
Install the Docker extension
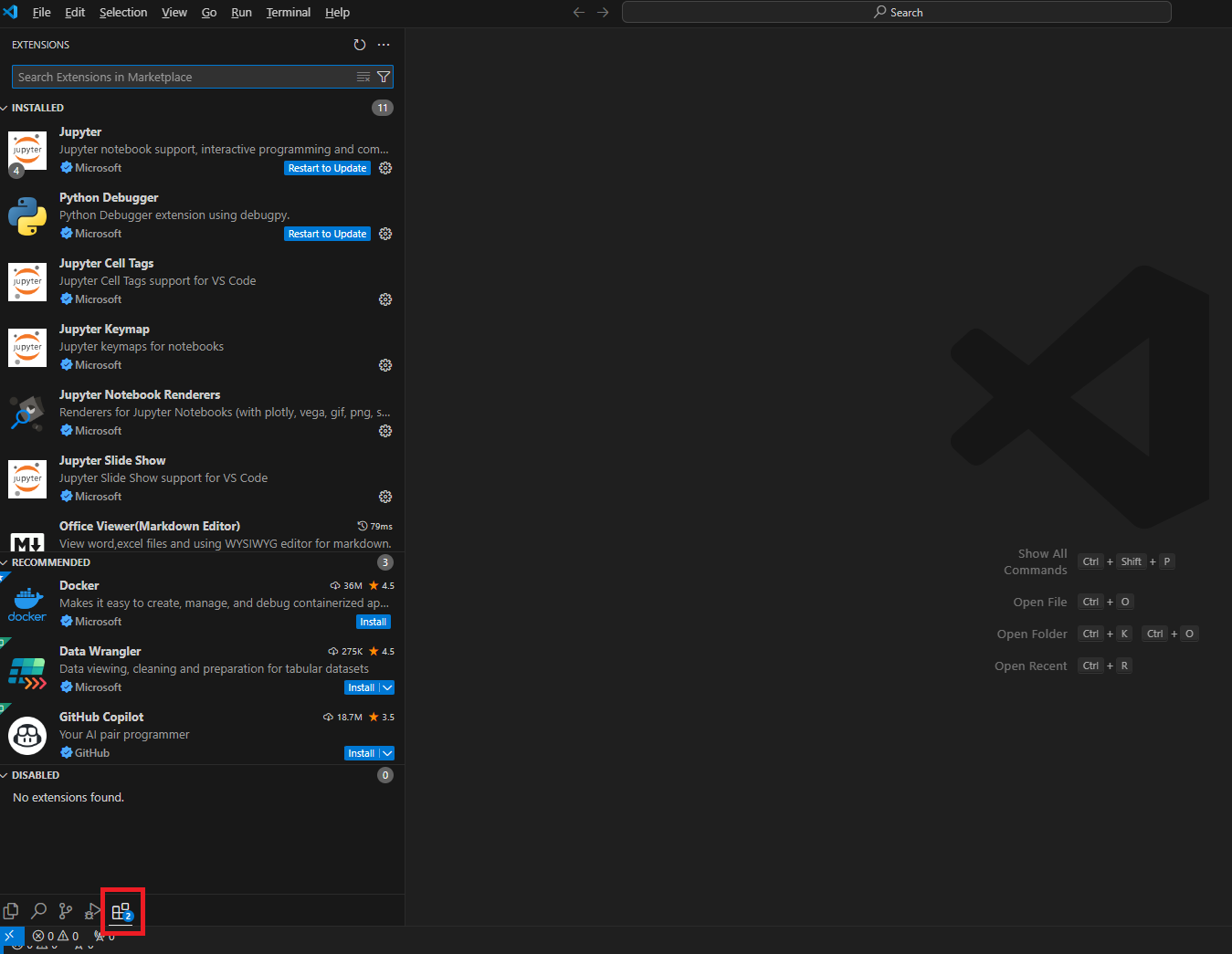pyautogui.click(x=373, y=622)
